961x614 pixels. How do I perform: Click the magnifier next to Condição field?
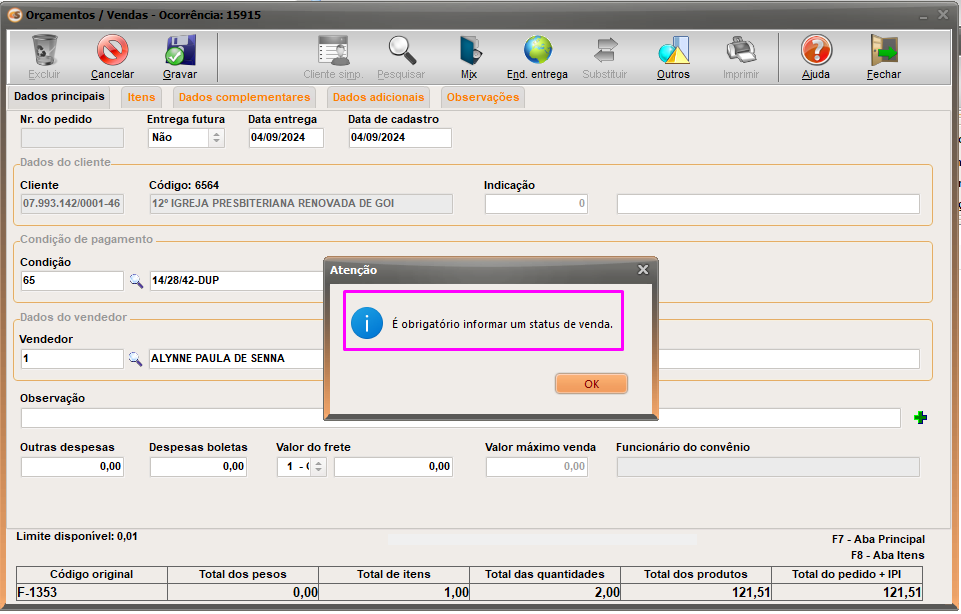(137, 281)
